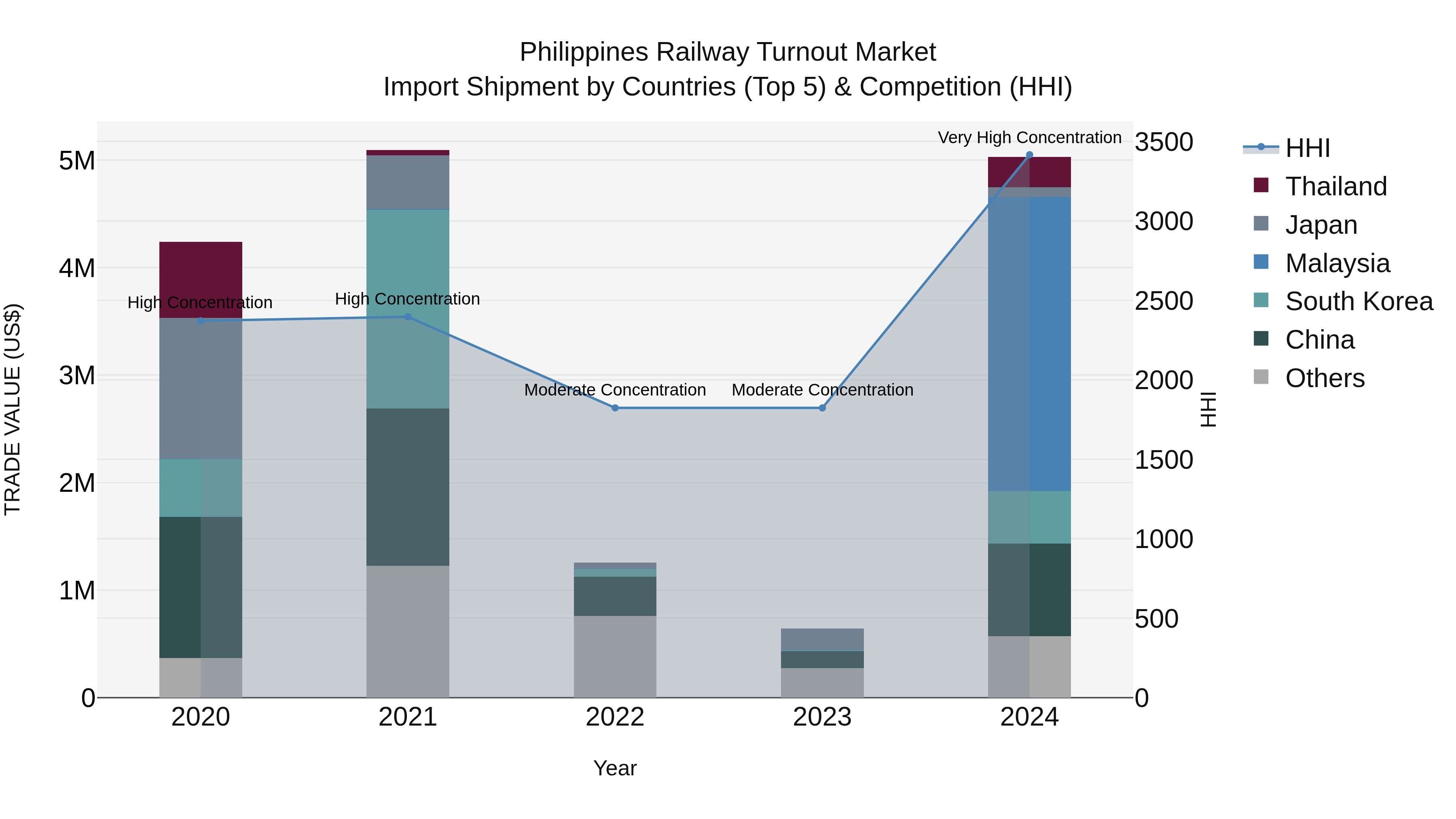This screenshot has width=1456, height=819.
Task: Click 'High Concentration' label above 2021
Action: pos(408,299)
